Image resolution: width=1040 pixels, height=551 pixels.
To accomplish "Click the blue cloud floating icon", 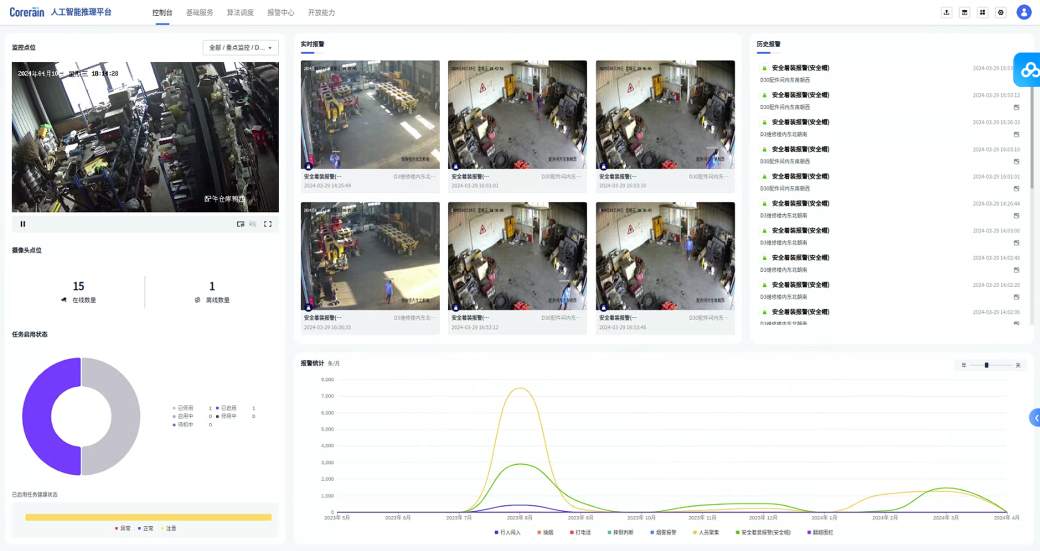I will tap(1028, 70).
